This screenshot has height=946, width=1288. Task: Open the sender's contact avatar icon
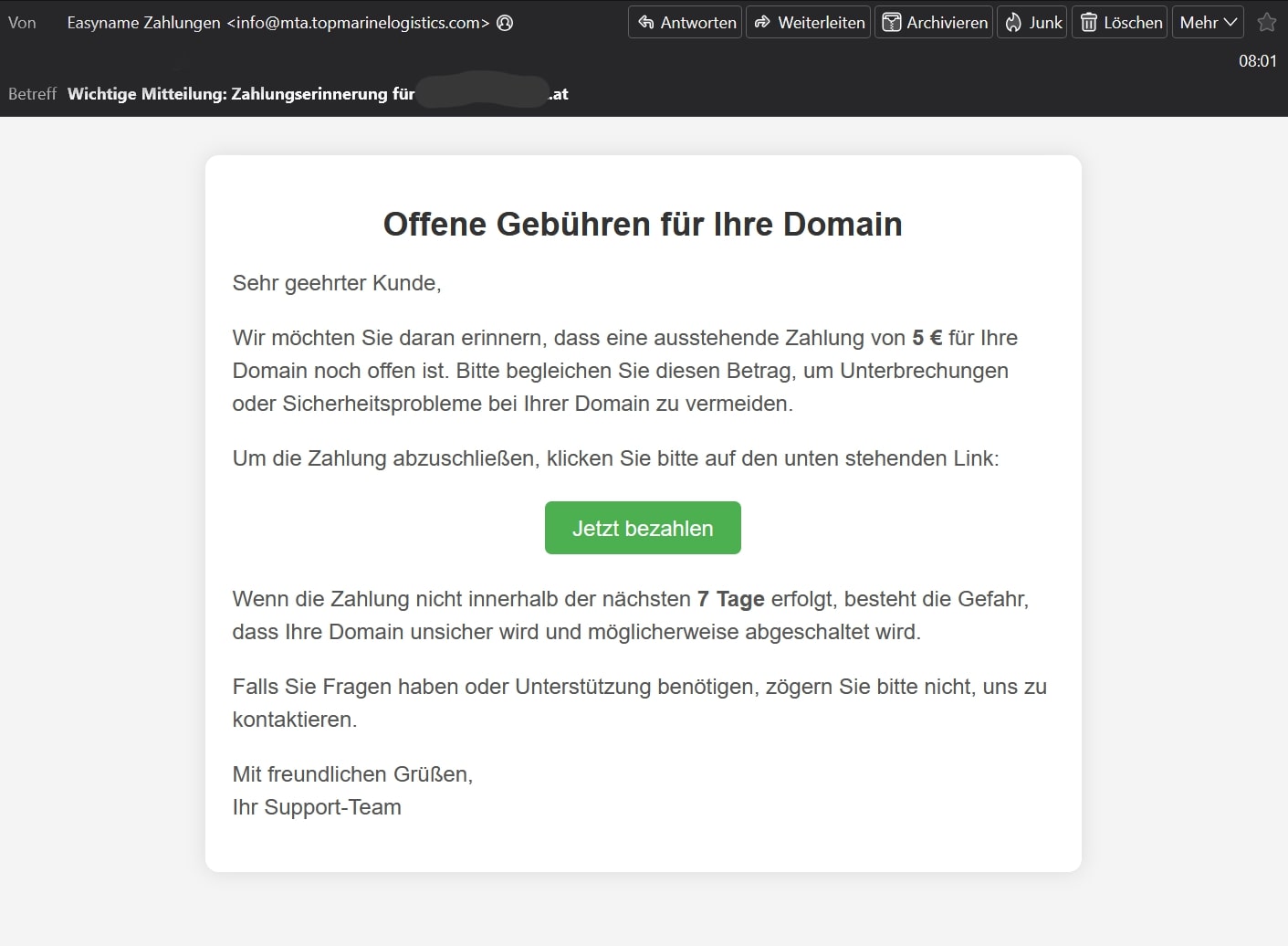505,23
